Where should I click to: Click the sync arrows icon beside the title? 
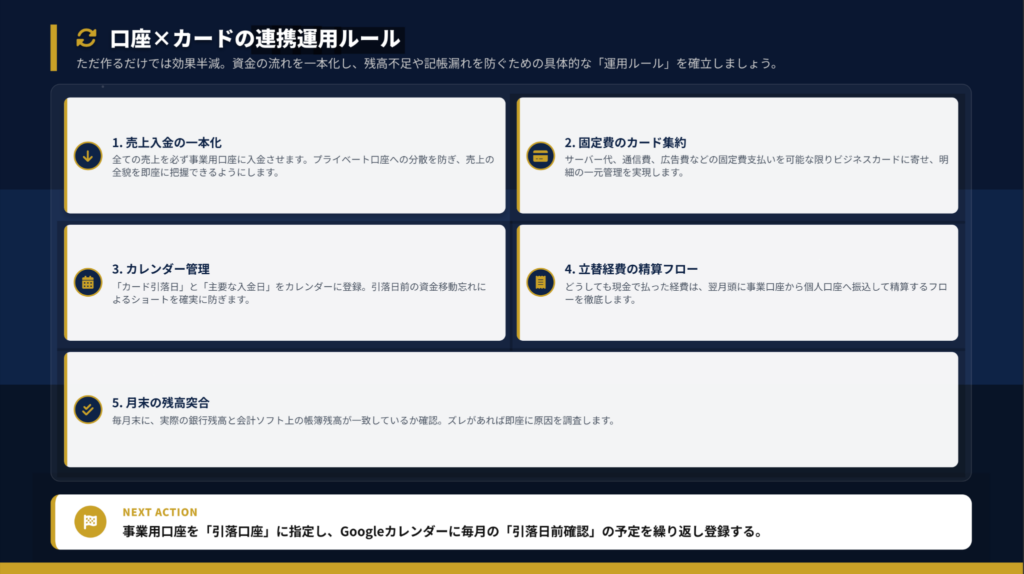coord(87,38)
